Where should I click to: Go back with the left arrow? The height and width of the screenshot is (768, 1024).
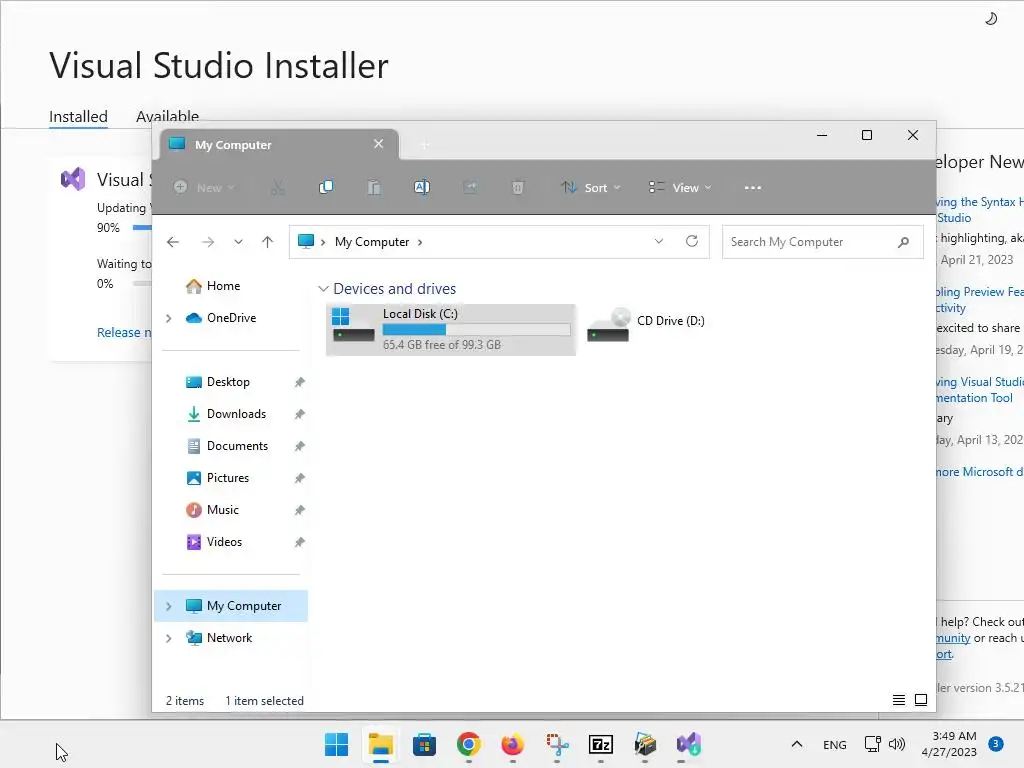click(x=172, y=242)
